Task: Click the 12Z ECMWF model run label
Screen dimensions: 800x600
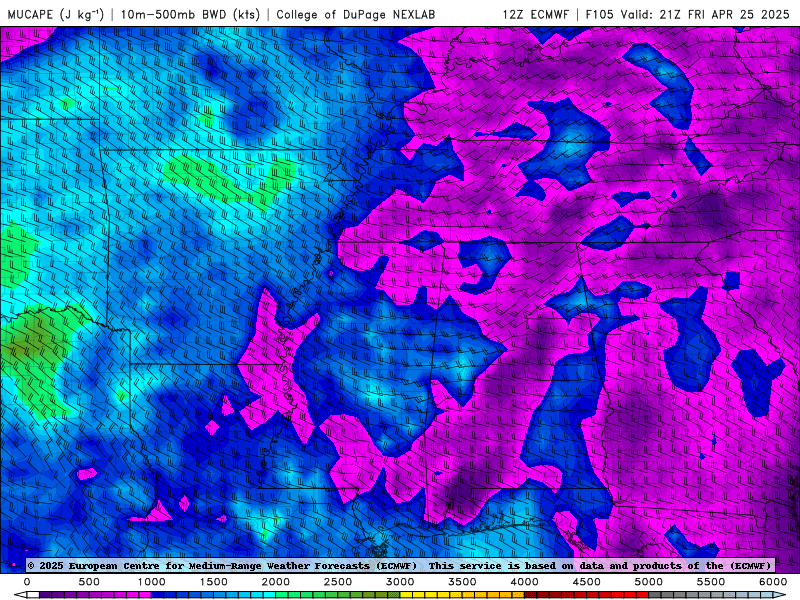Action: coord(535,14)
